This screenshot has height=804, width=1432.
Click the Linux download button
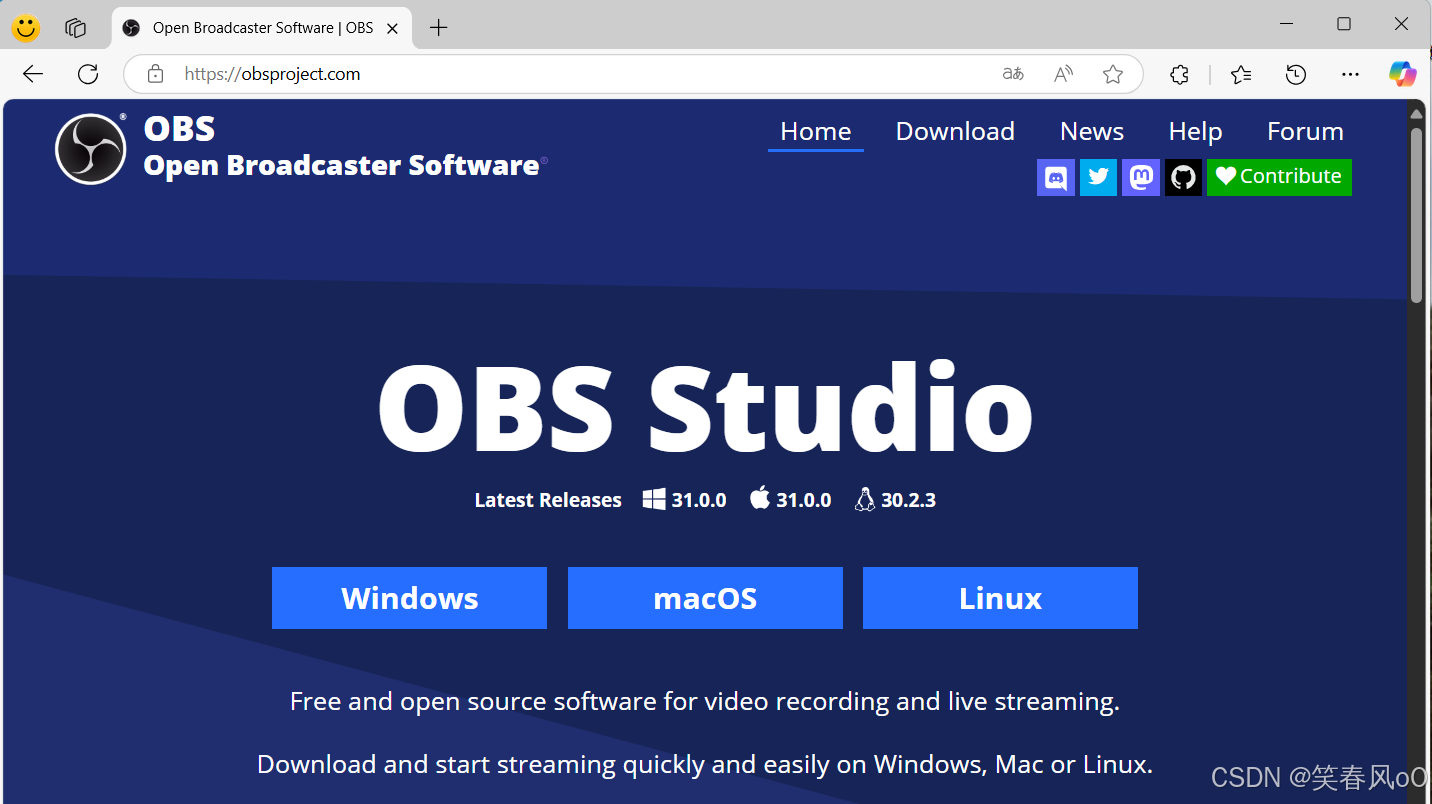click(x=1000, y=598)
